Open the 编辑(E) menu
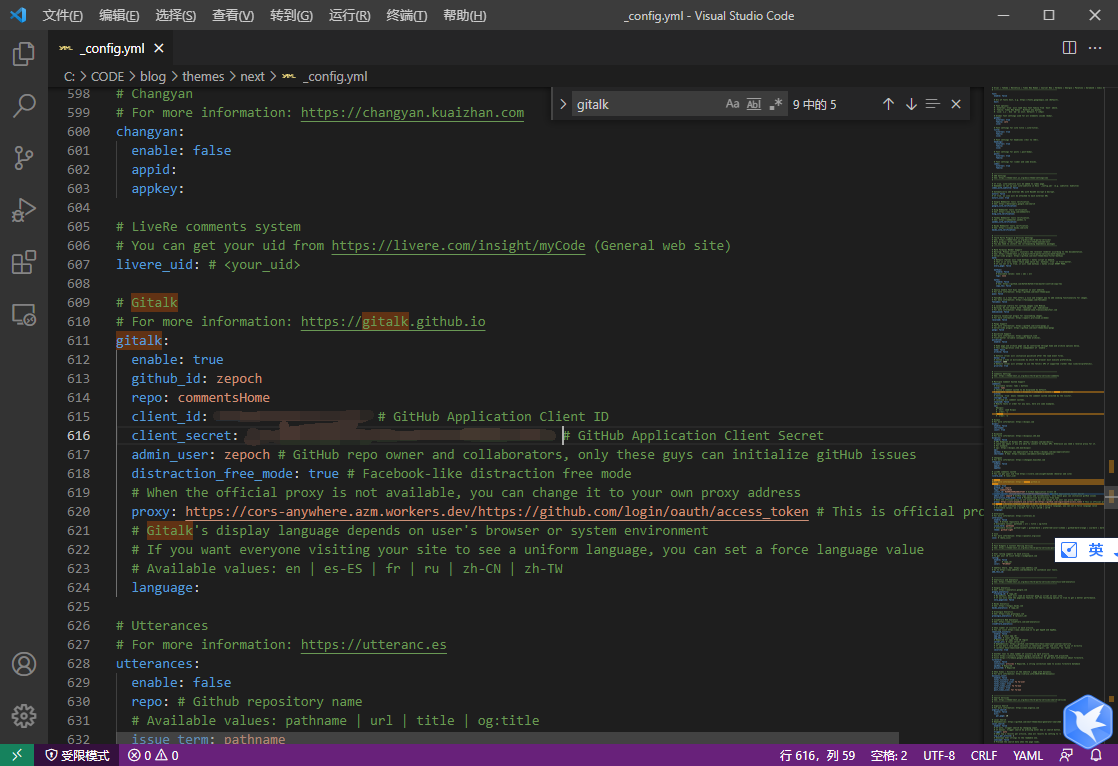Viewport: 1118px width, 766px height. [119, 16]
